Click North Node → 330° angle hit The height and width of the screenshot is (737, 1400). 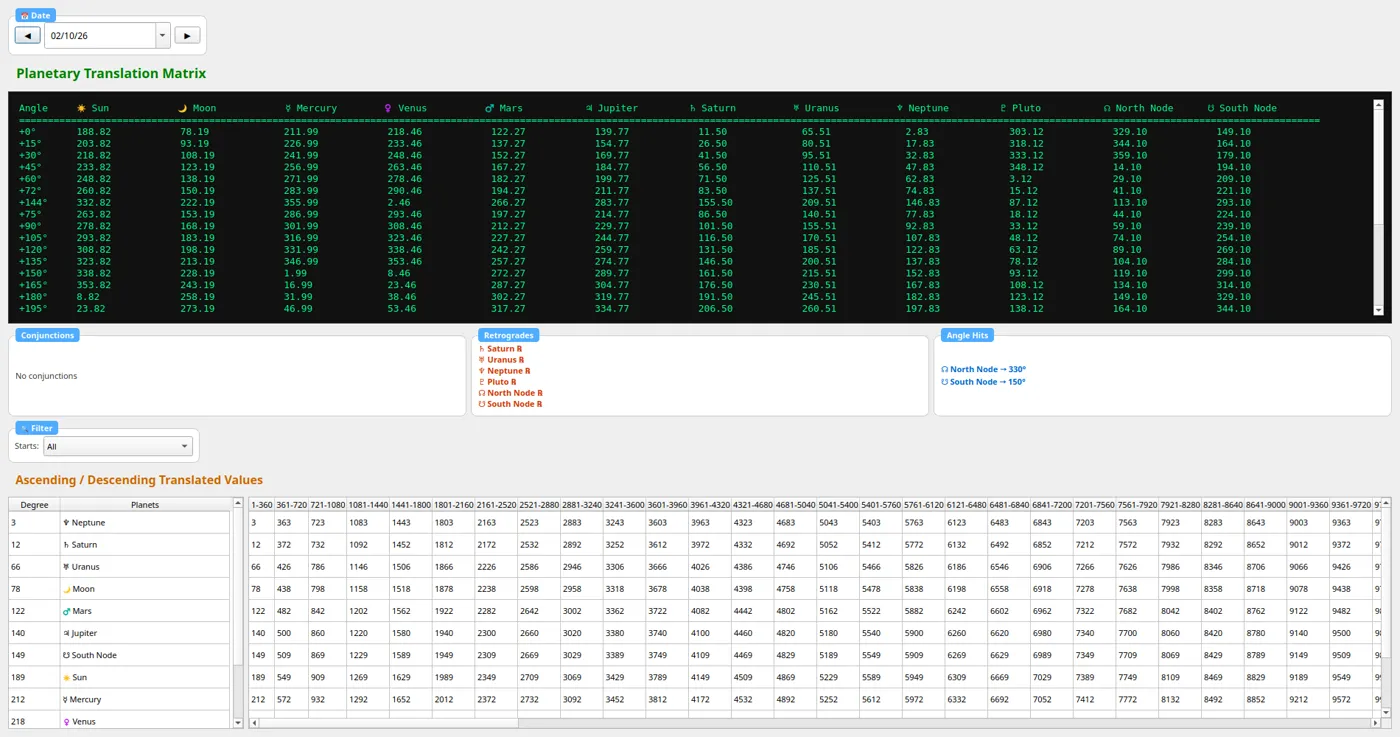983,369
